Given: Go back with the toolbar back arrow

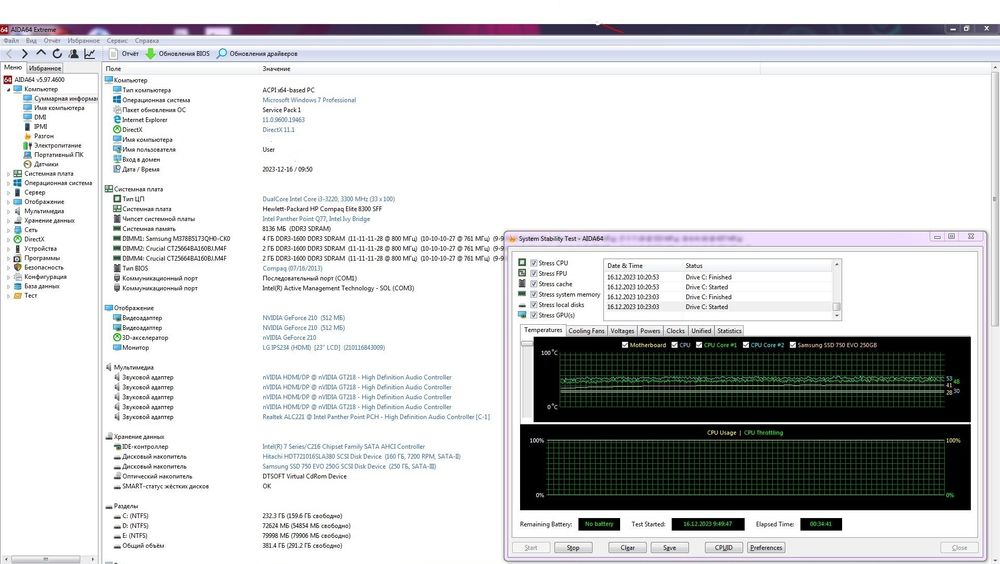Looking at the screenshot, I should pyautogui.click(x=9, y=54).
